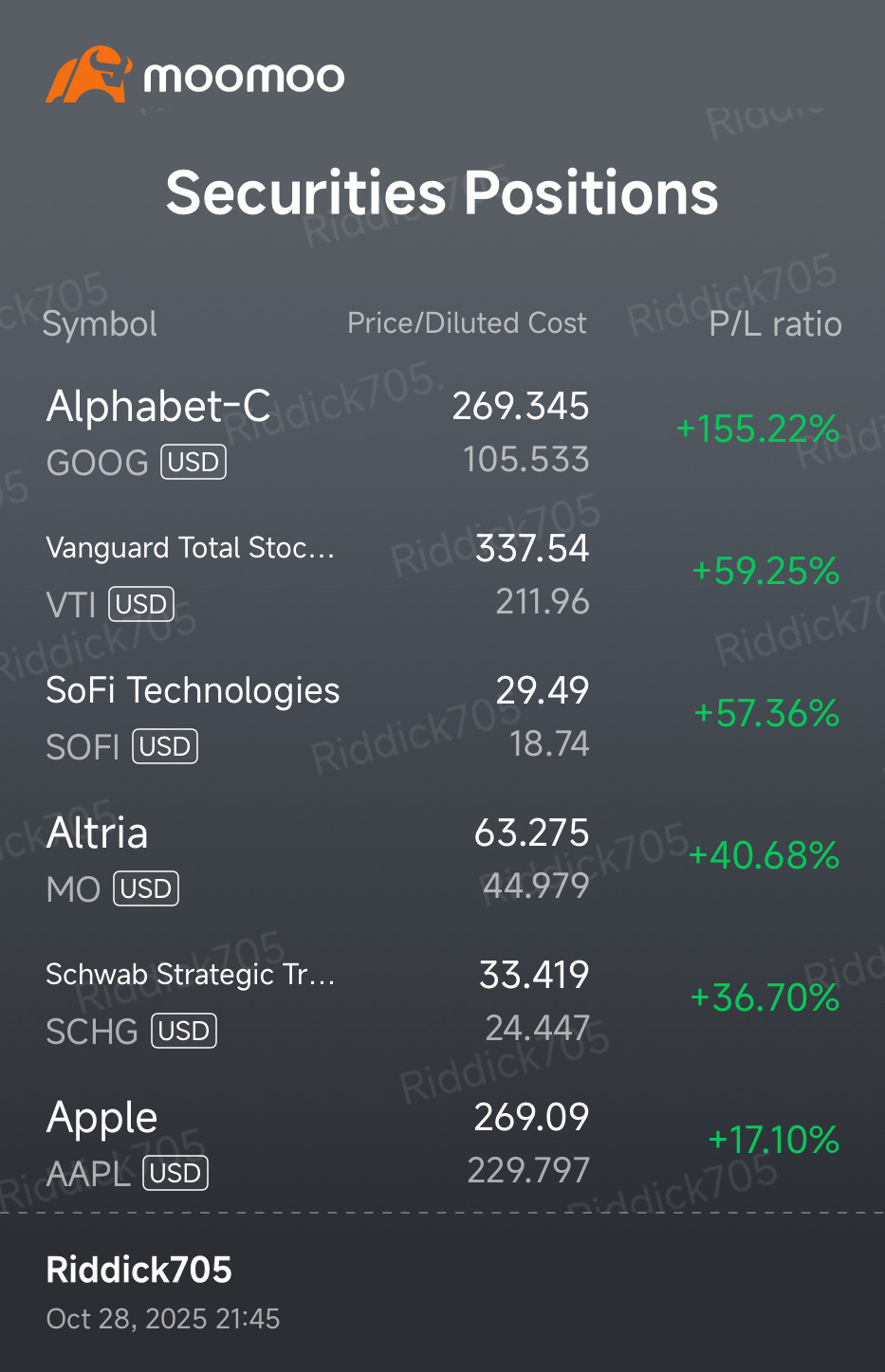This screenshot has width=885, height=1372.
Task: Click the +155.22% P/L ratio value
Action: click(757, 429)
